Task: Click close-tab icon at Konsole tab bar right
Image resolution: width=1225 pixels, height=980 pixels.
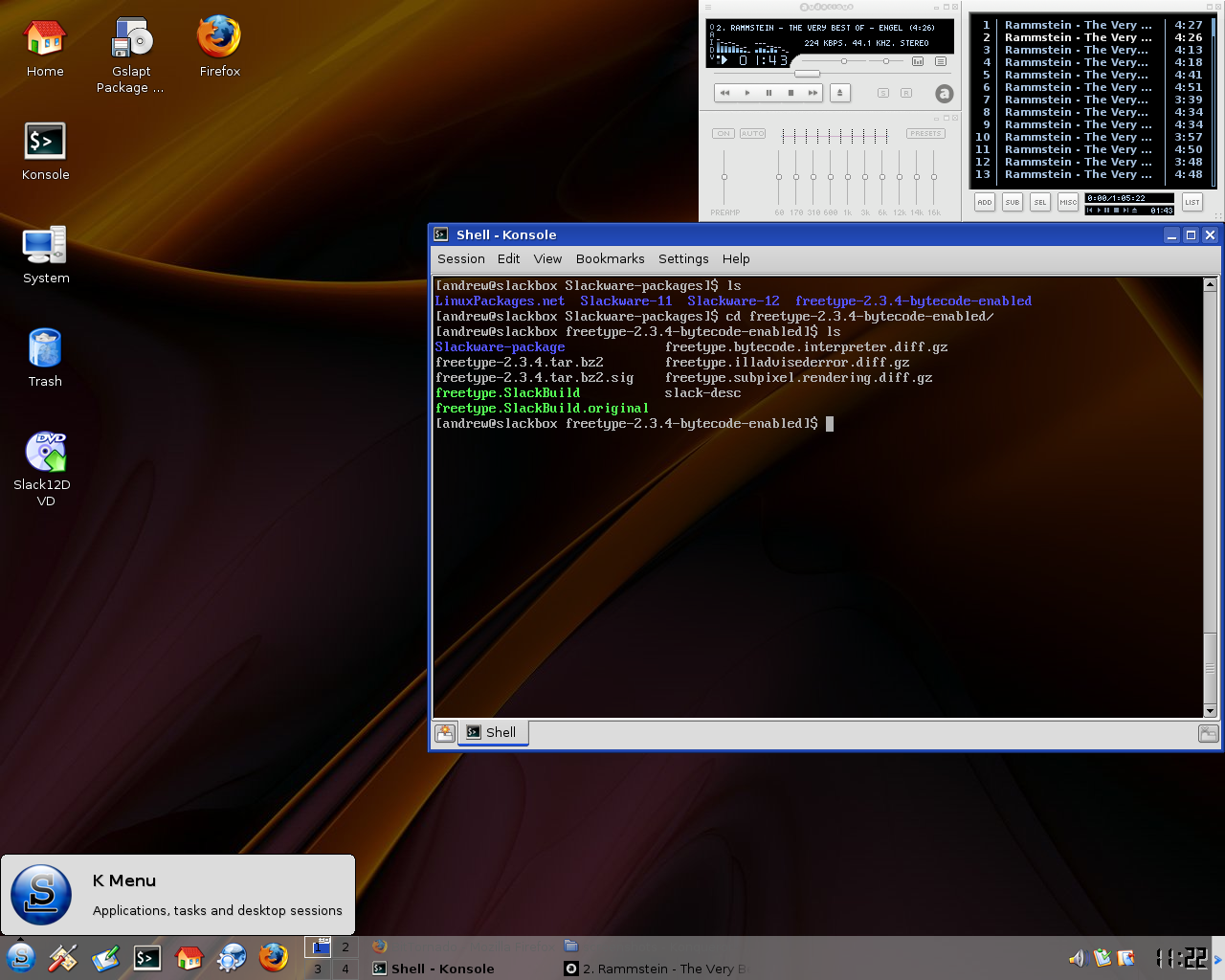Action: pyautogui.click(x=1208, y=733)
